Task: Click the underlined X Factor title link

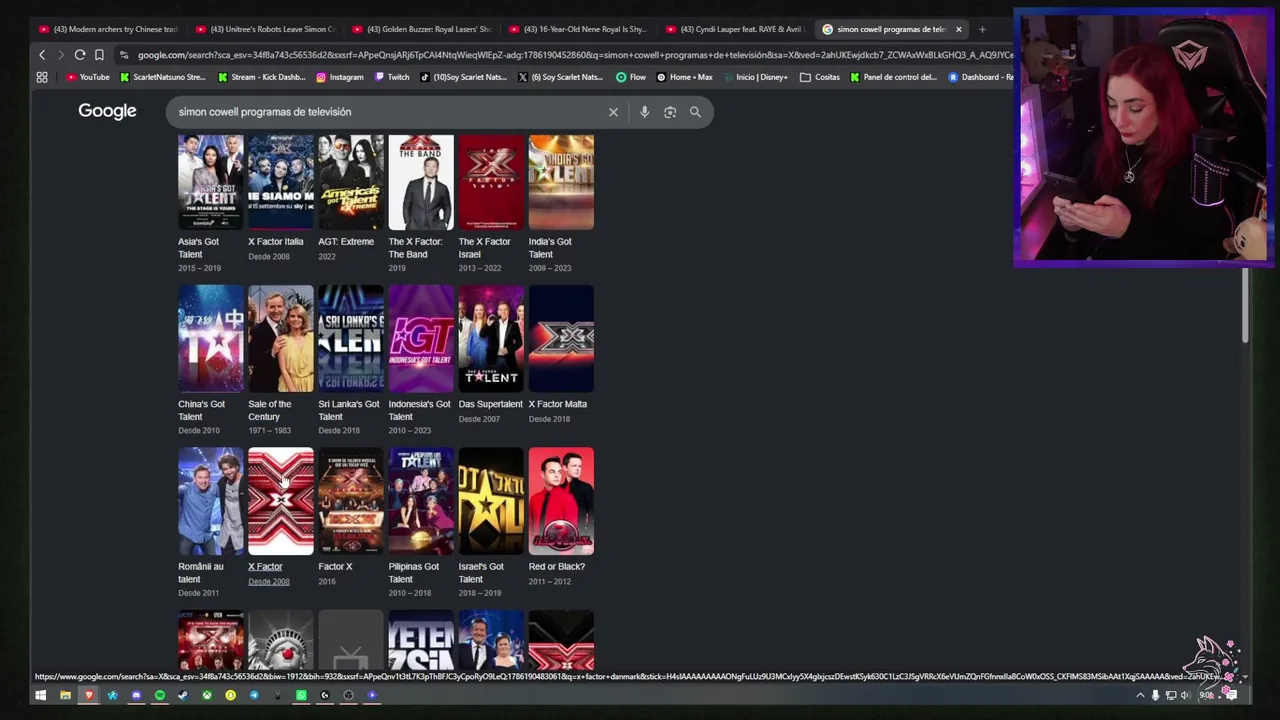Action: pos(265,566)
